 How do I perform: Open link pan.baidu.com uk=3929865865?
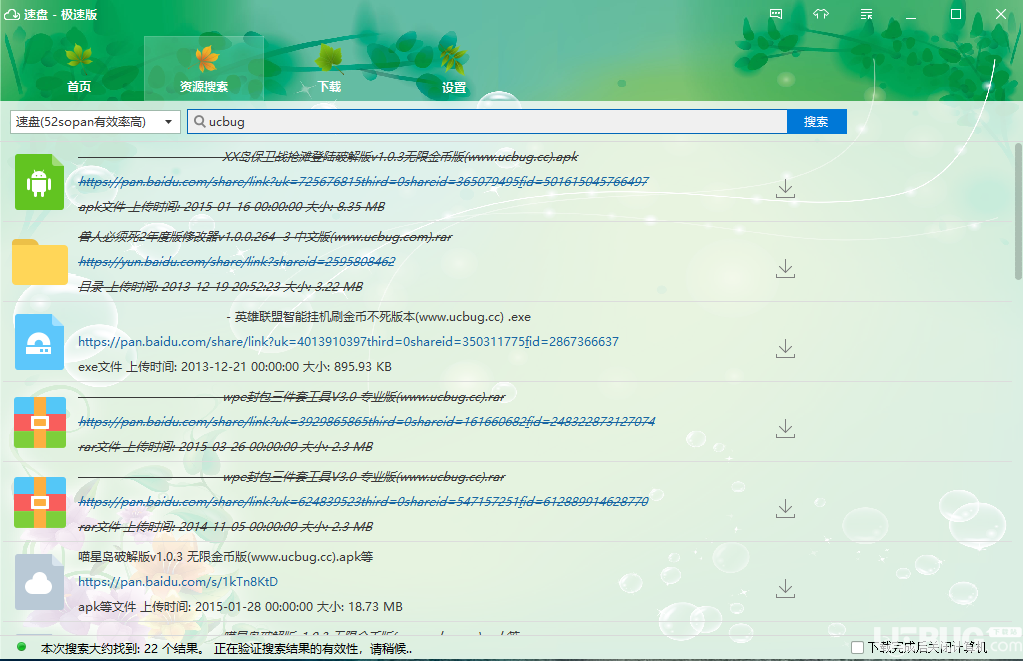pos(367,422)
